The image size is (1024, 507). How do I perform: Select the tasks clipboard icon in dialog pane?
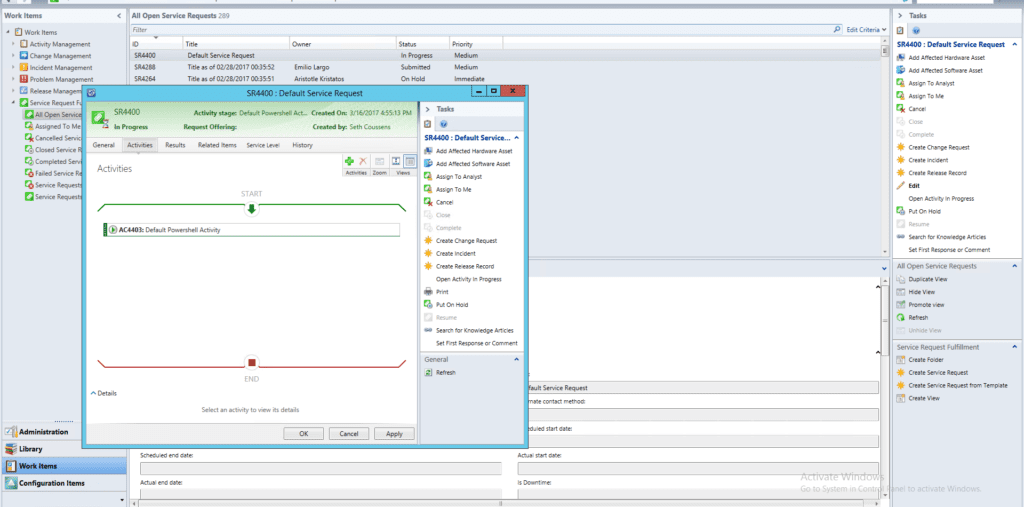pyautogui.click(x=428, y=124)
